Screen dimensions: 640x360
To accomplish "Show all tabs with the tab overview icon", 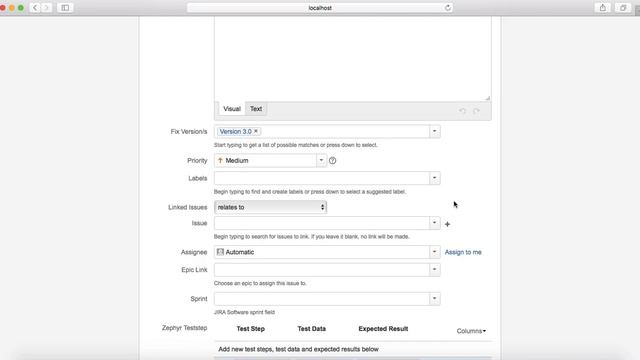I will coord(623,8).
